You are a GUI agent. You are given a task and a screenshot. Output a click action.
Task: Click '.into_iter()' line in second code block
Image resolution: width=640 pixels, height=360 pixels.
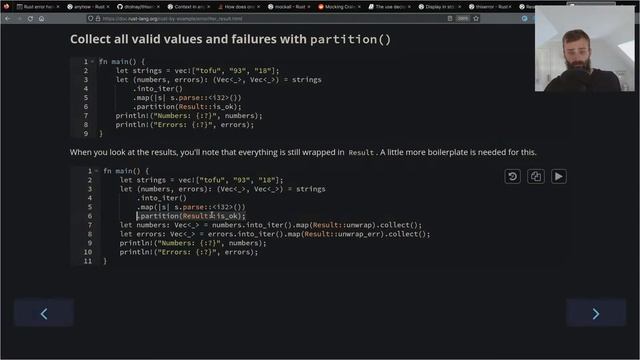(162, 198)
